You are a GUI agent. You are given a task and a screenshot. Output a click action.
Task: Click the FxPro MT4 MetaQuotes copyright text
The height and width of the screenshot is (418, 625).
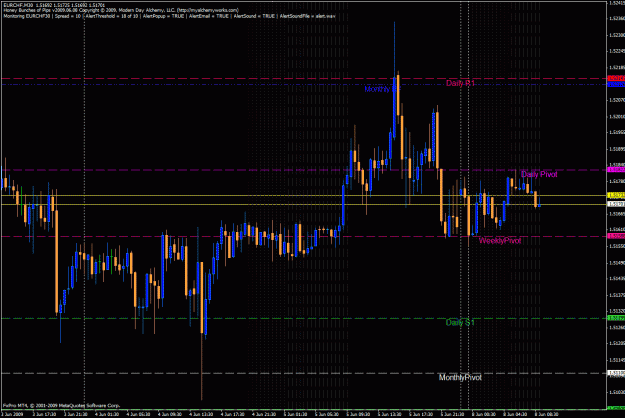61,406
